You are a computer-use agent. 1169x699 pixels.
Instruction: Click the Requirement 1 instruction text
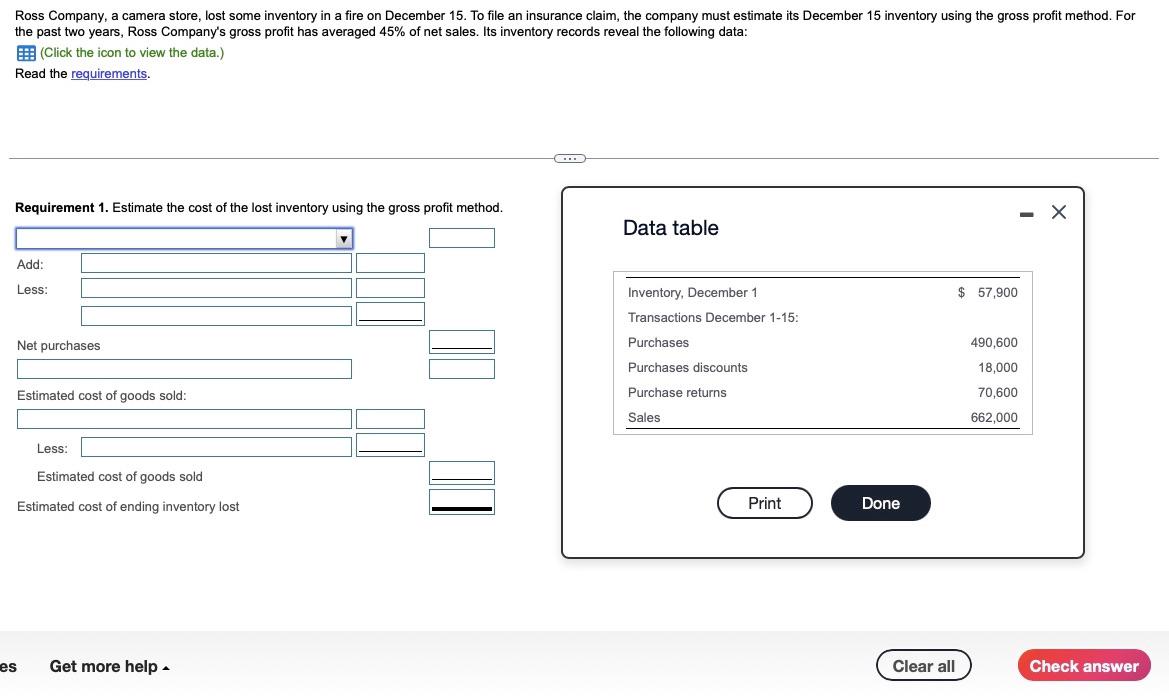pos(259,208)
